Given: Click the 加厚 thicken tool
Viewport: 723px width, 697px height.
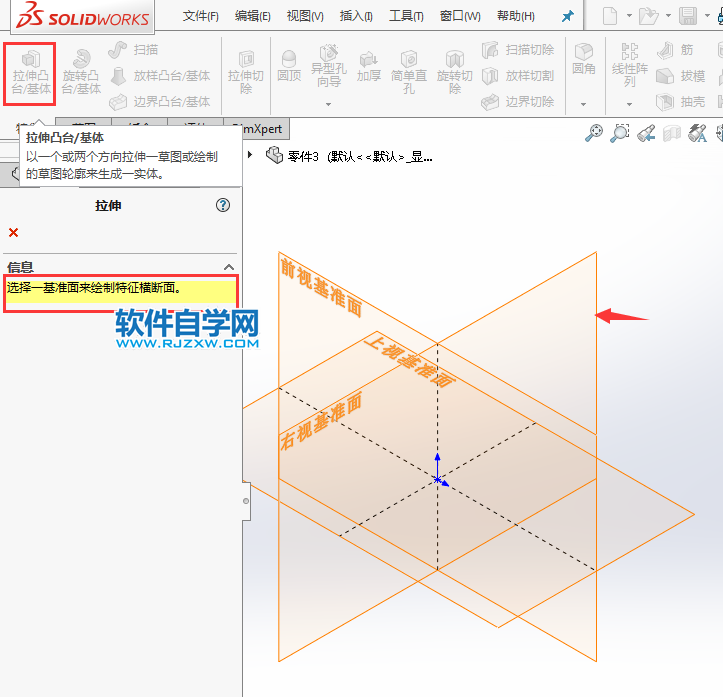Looking at the screenshot, I should 368,67.
